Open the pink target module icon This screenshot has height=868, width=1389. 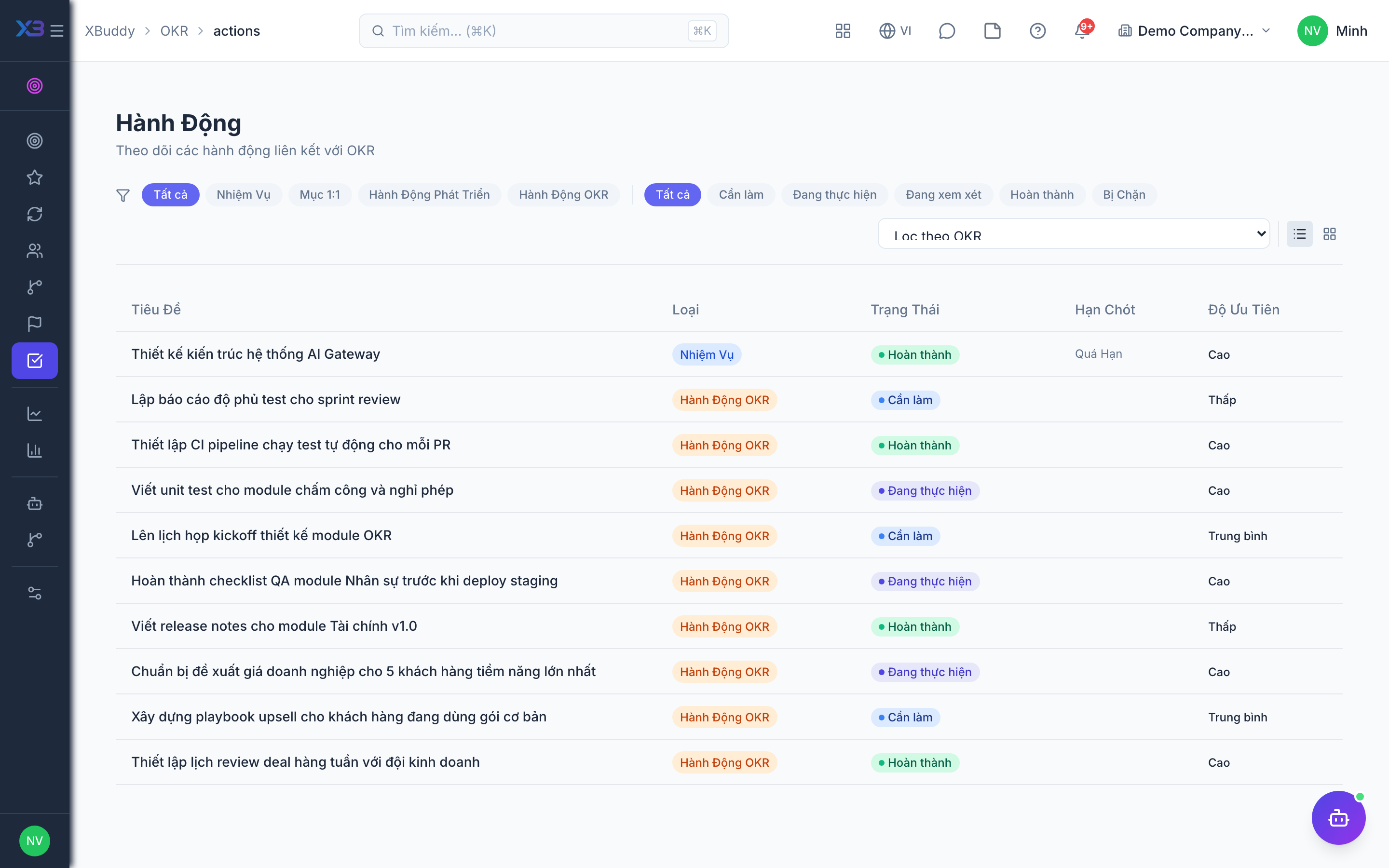(34, 85)
